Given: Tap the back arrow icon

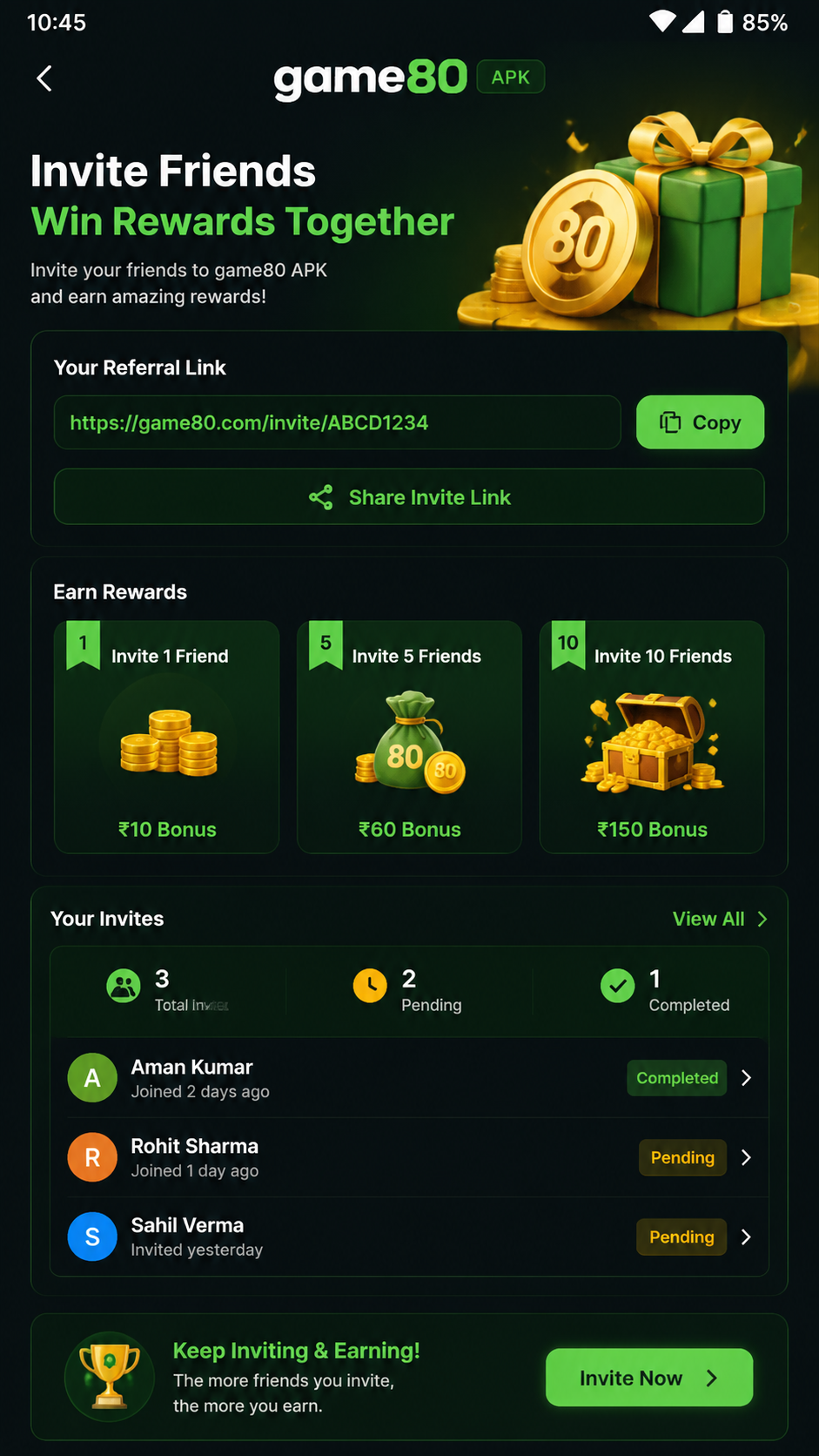Looking at the screenshot, I should tap(44, 78).
